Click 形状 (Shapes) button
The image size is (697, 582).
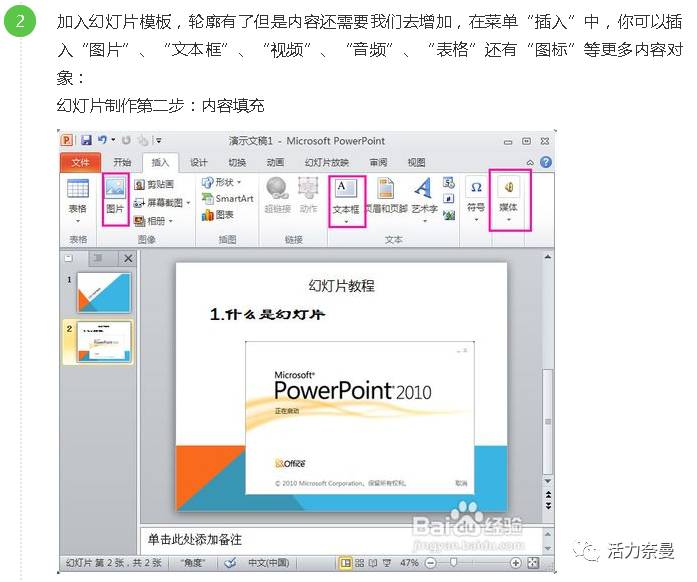218,182
